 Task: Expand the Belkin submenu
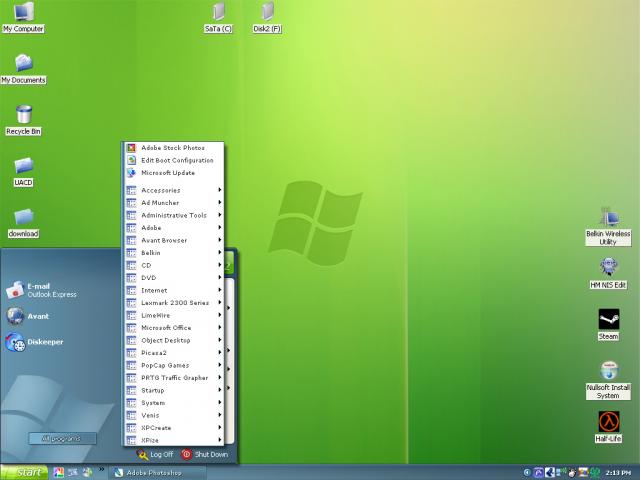173,253
